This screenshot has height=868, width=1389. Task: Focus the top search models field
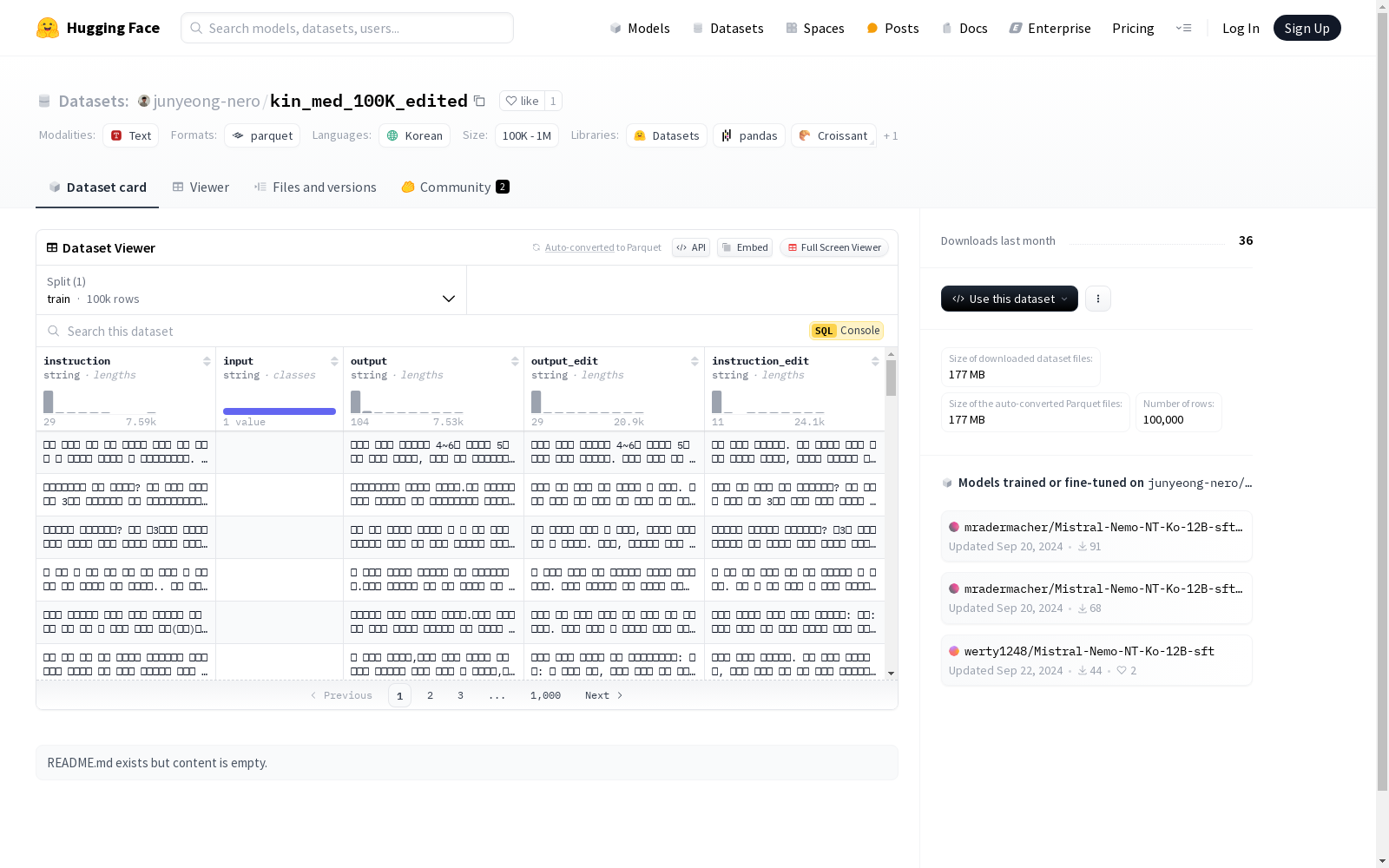coord(347,28)
